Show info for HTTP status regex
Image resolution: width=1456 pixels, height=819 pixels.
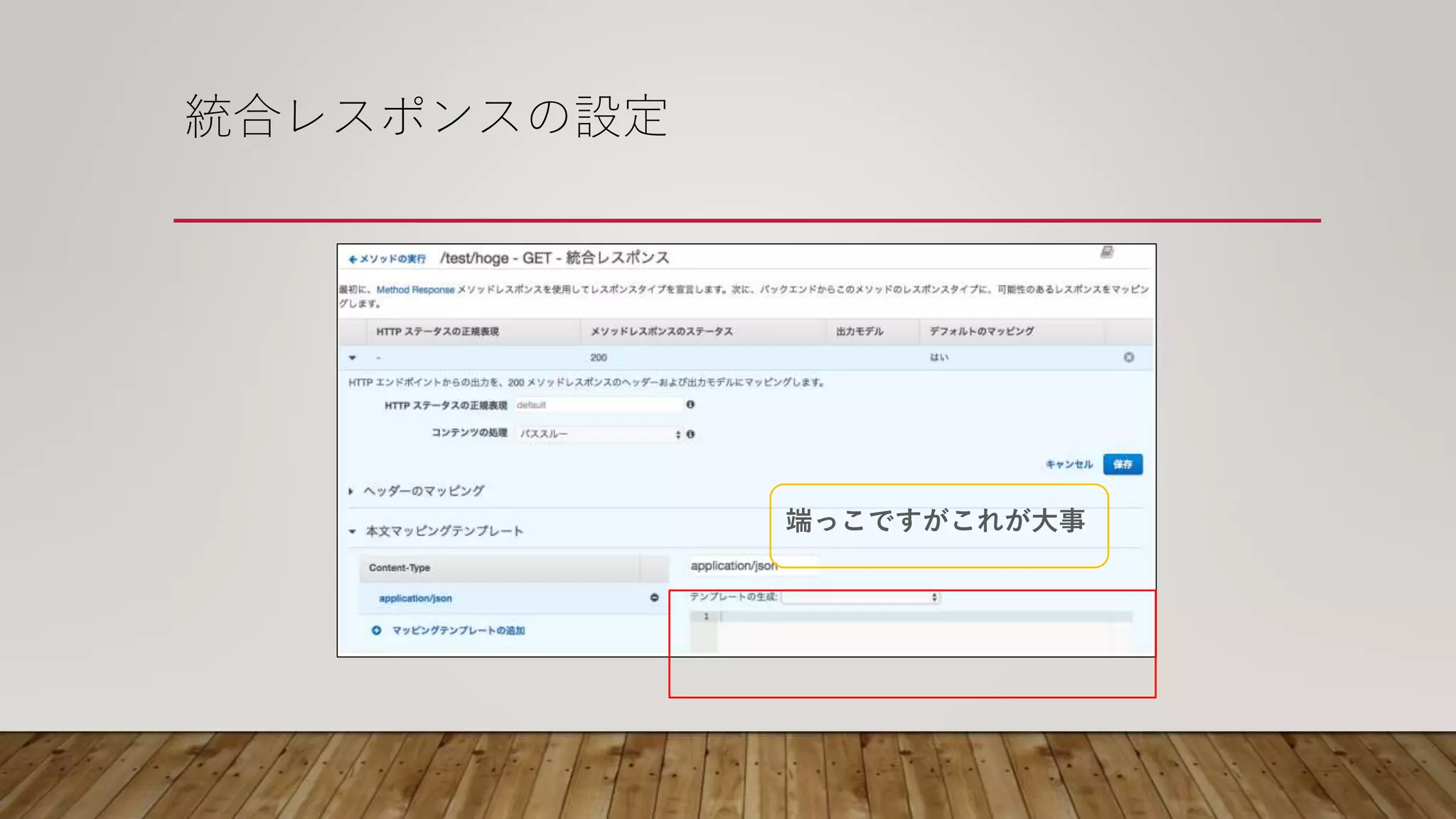click(690, 405)
